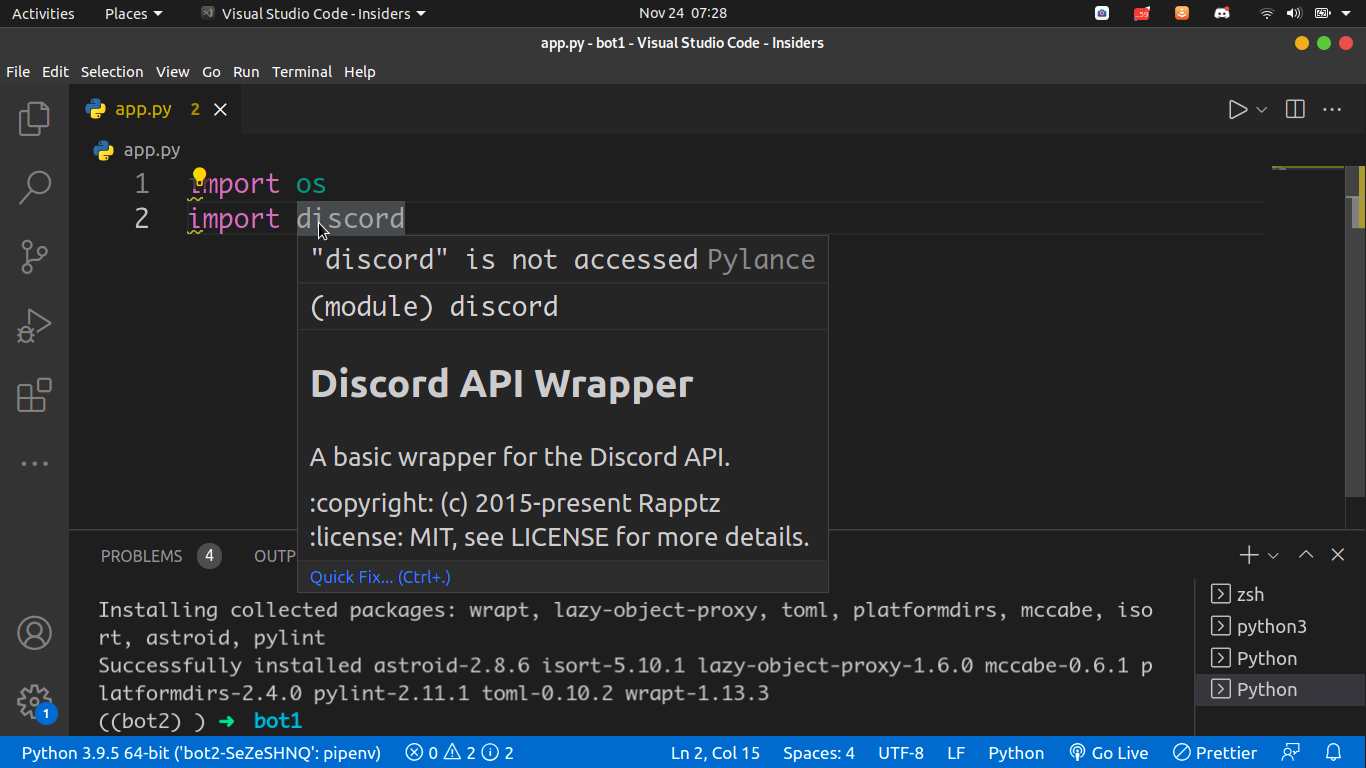Open the Explorer sidebar

(34, 118)
